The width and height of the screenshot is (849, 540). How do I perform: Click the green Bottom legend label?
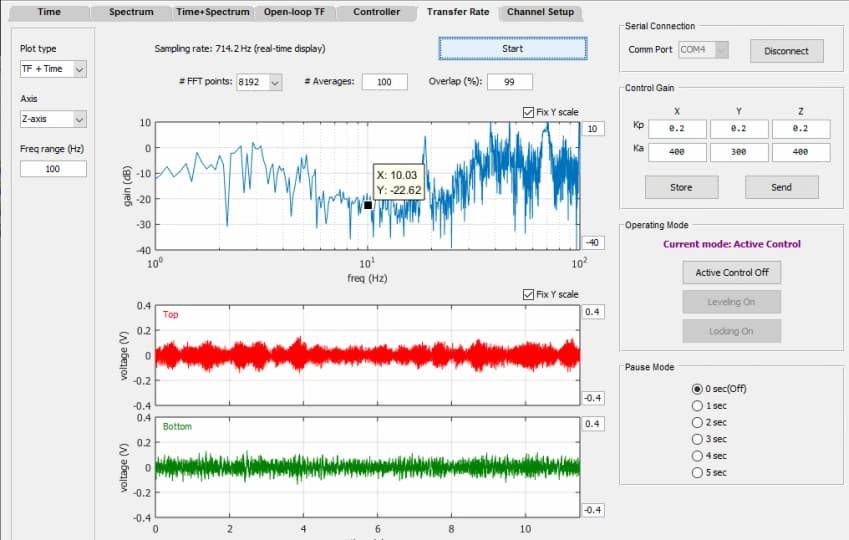pyautogui.click(x=177, y=427)
